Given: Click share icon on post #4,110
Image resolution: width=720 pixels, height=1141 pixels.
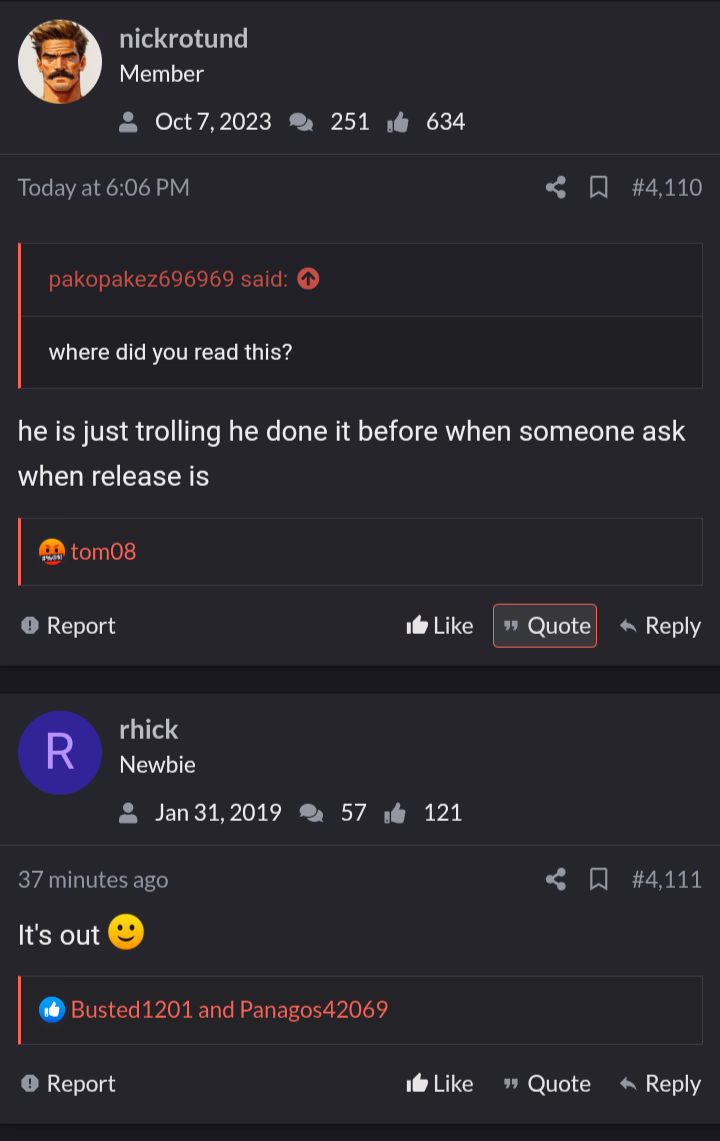Looking at the screenshot, I should tap(555, 188).
